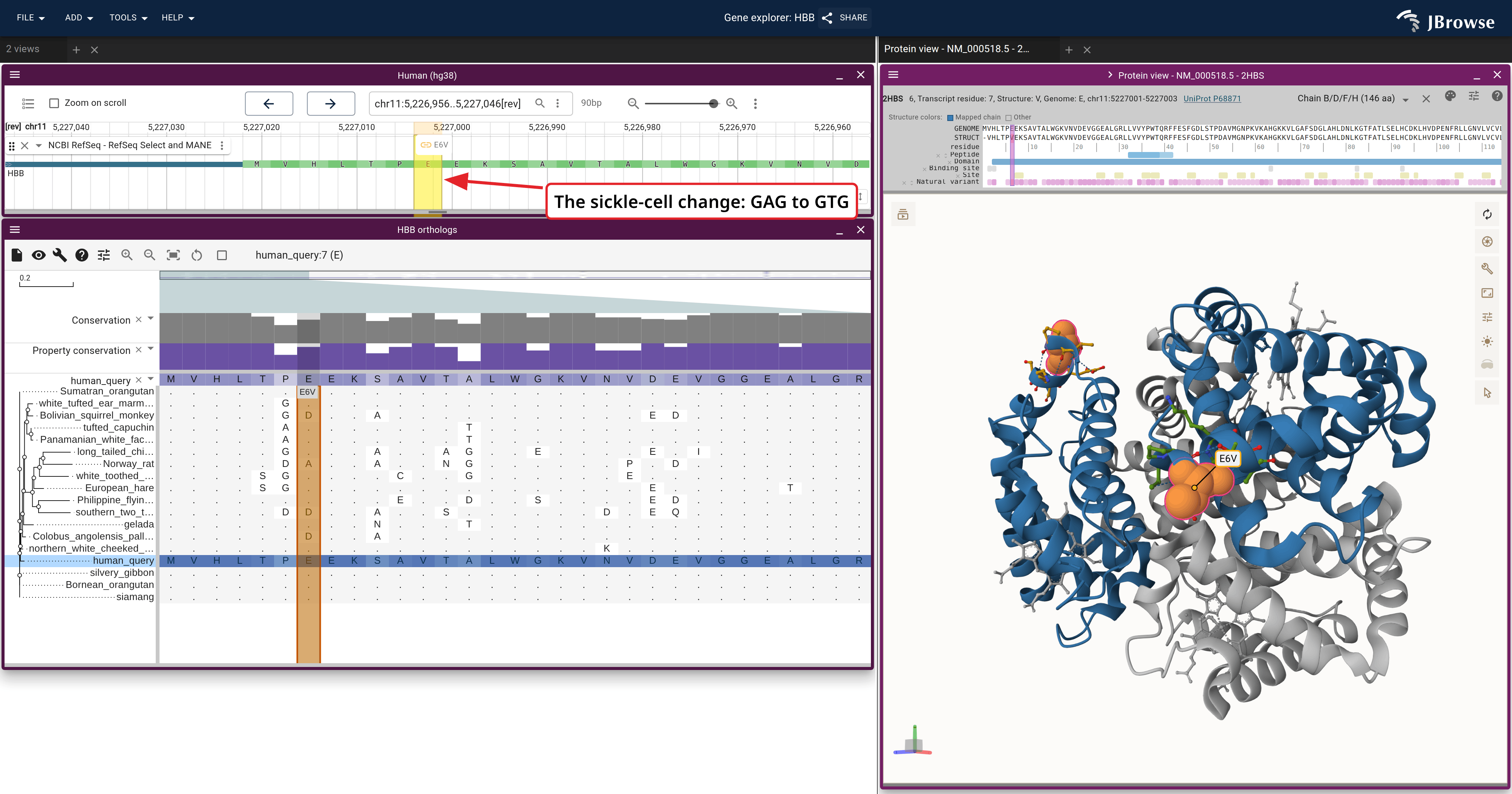Expand Property conservation dropdown arrow

tap(151, 349)
